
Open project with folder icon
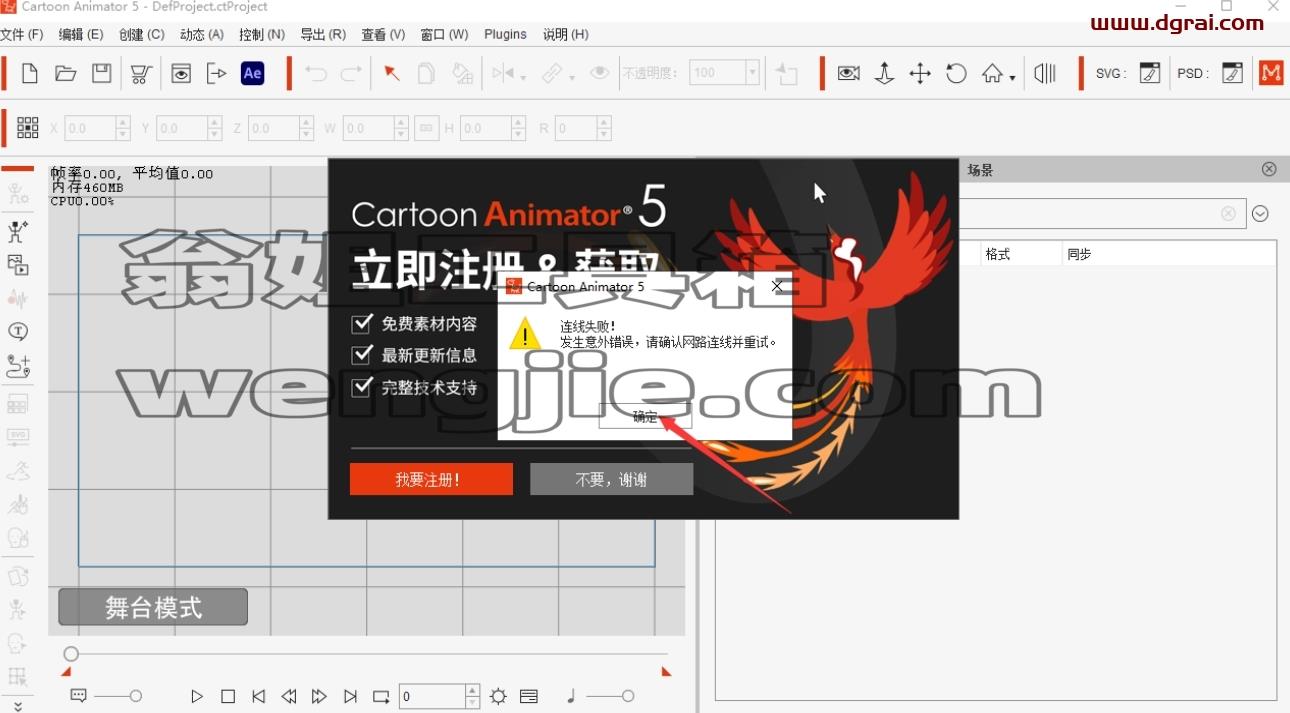66,73
